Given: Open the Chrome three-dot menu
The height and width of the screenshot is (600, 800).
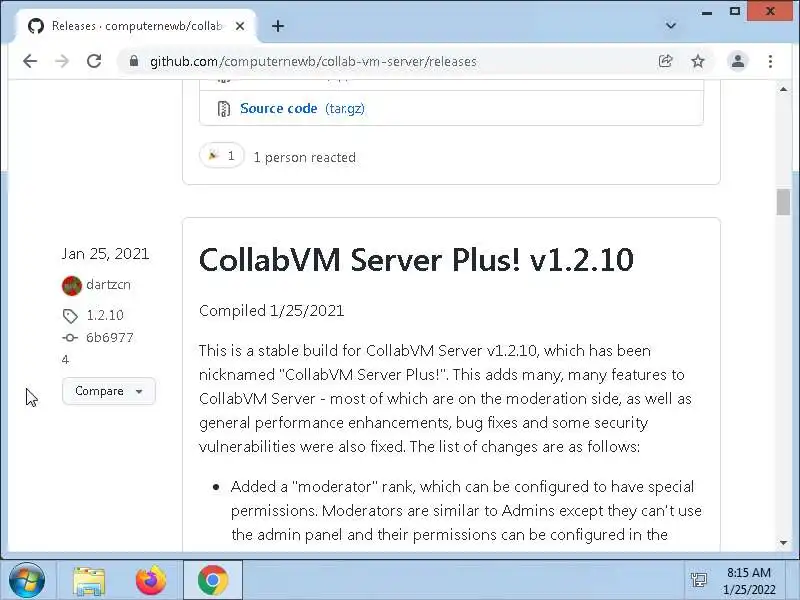Looking at the screenshot, I should pyautogui.click(x=770, y=61).
